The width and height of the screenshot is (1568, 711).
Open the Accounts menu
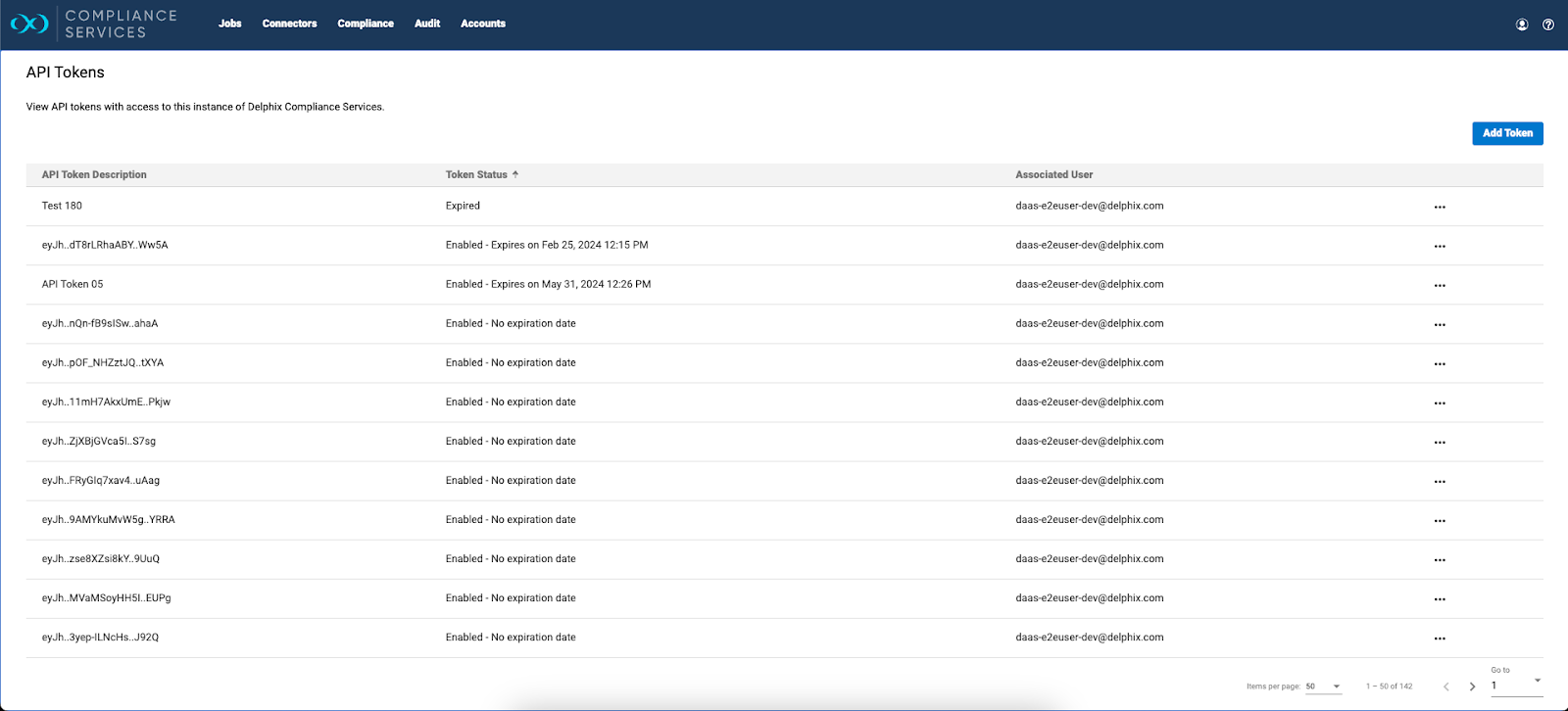coord(483,24)
